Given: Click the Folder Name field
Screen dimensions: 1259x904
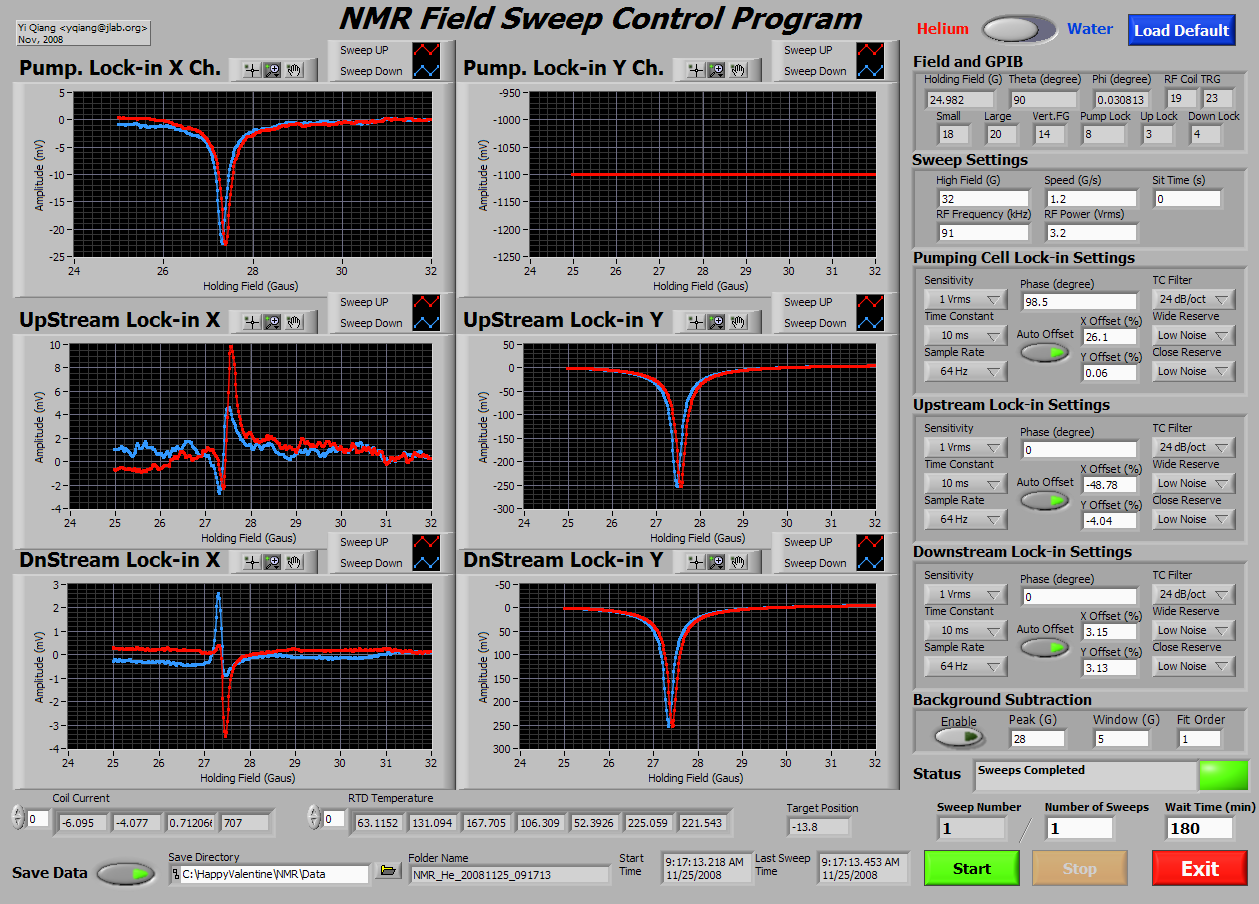Looking at the screenshot, I should 508,873.
